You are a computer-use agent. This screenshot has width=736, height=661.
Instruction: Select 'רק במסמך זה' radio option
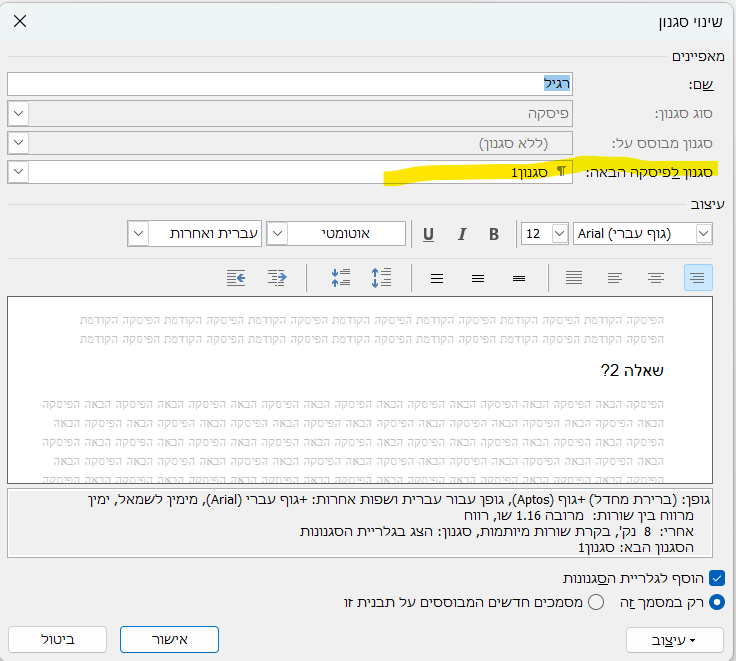[x=717, y=602]
